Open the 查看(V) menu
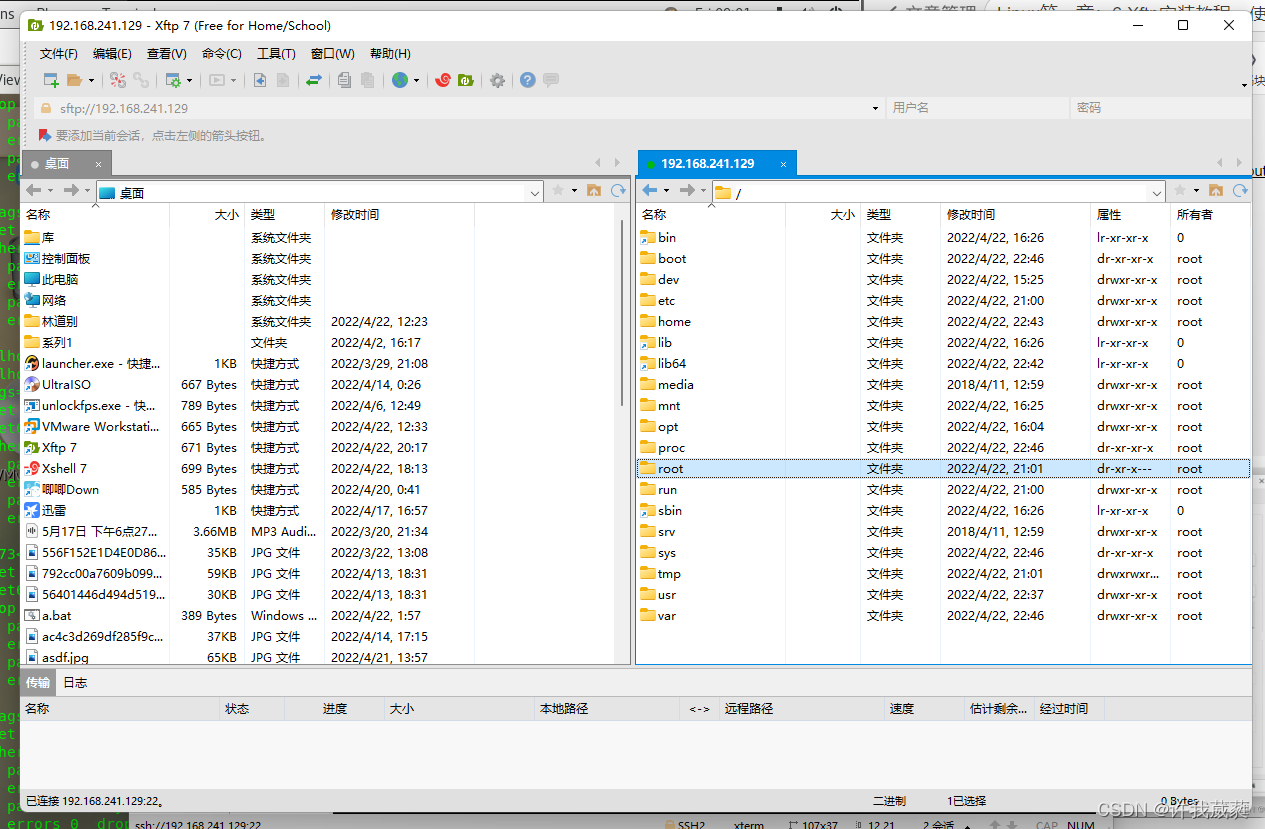This screenshot has width=1265, height=829. [167, 54]
